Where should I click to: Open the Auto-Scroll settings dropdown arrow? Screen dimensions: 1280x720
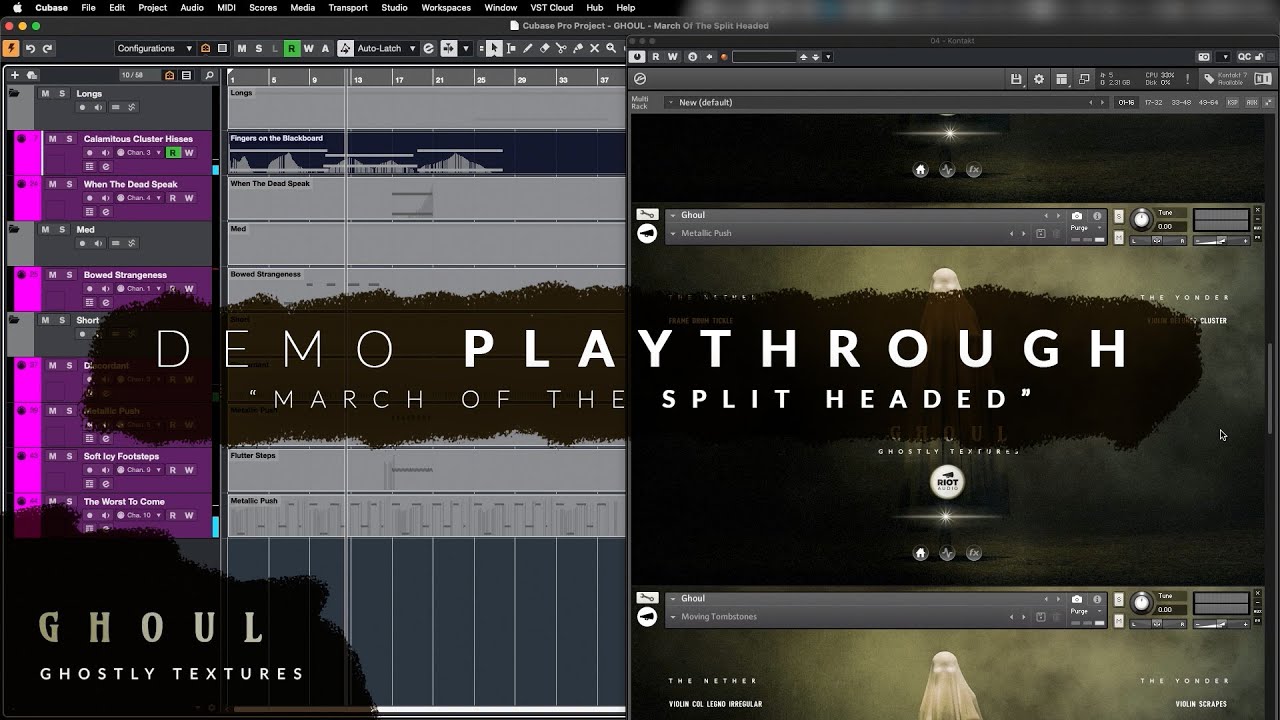(465, 48)
